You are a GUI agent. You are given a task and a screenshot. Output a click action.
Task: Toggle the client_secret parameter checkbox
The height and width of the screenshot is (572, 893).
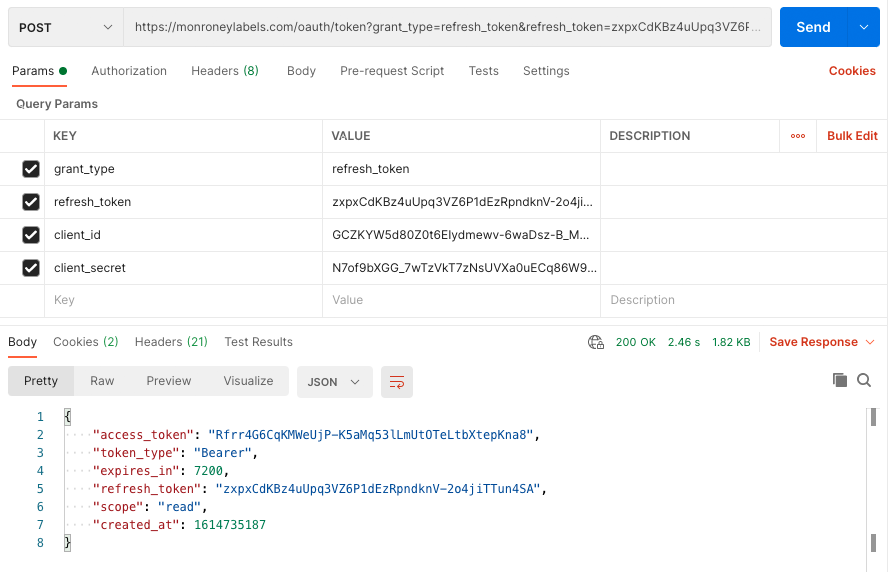click(30, 268)
